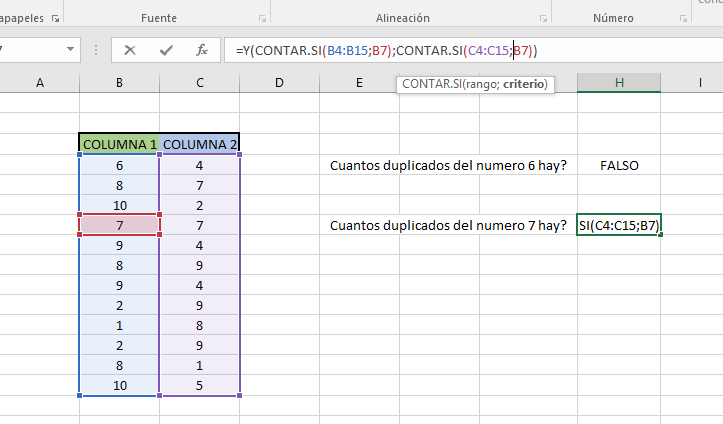Open the Número group dialog launcher

click(x=683, y=18)
